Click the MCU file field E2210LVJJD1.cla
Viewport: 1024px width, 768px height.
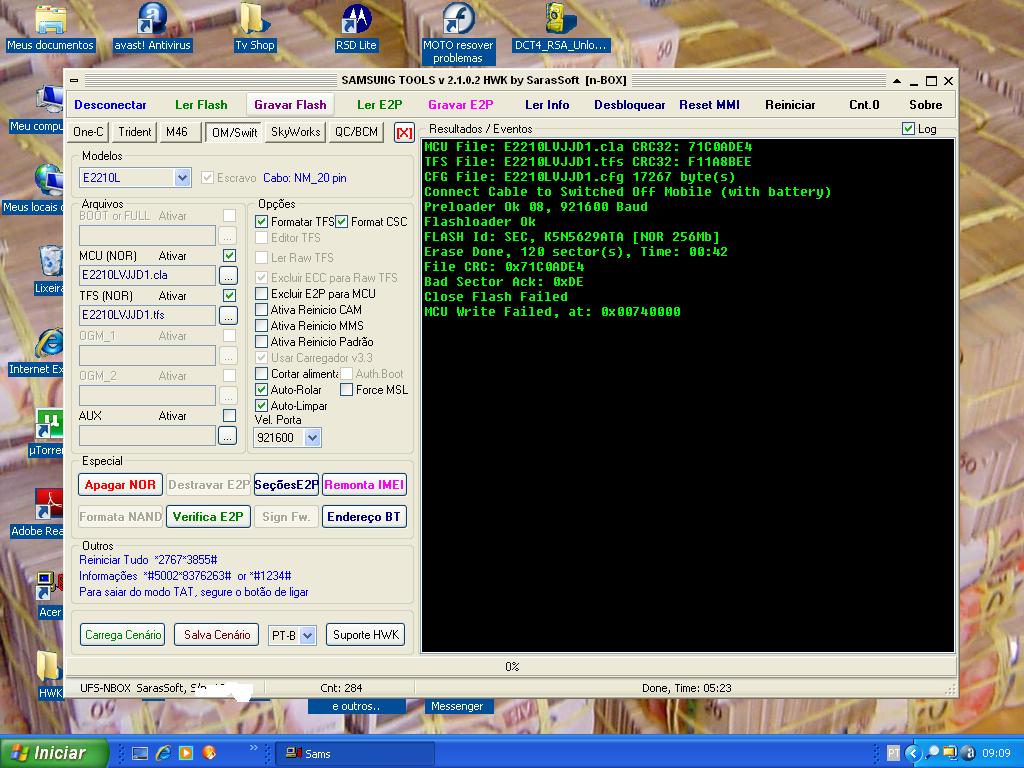pos(148,276)
